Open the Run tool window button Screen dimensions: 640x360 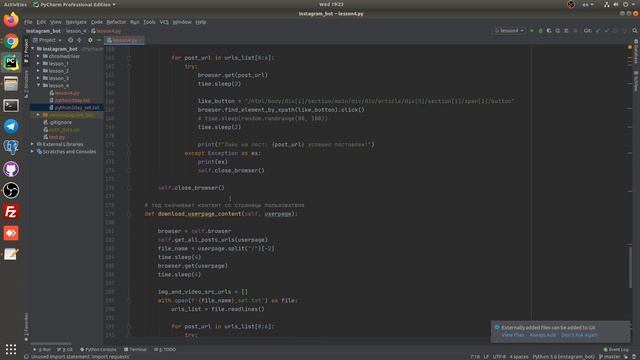pos(42,350)
